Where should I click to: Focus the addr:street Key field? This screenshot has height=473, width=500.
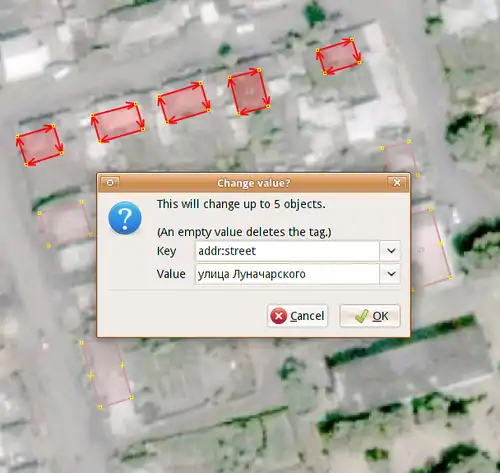[x=287, y=251]
